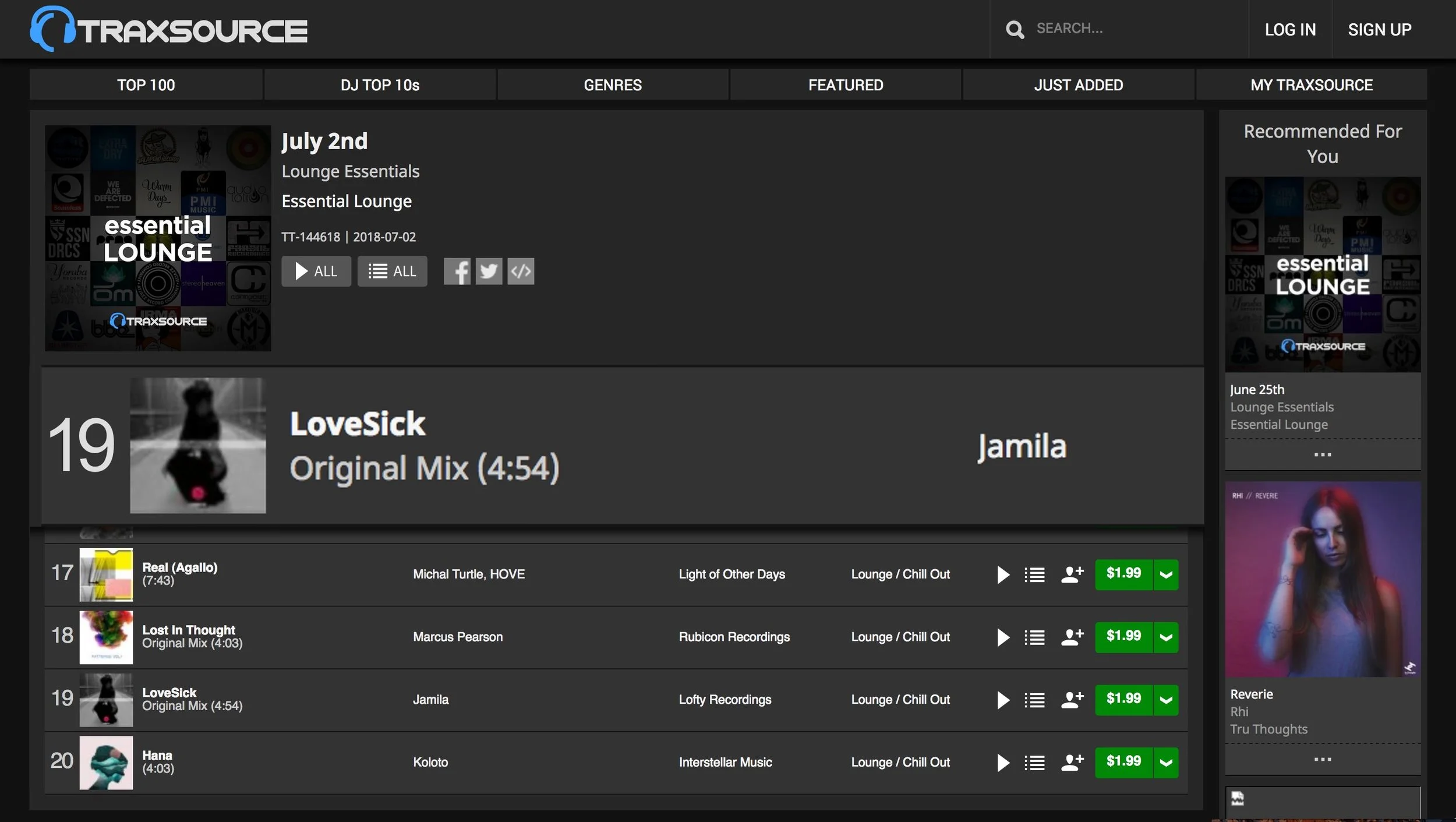This screenshot has height=822, width=1456.
Task: Add LoveSick to queue
Action: click(1034, 700)
